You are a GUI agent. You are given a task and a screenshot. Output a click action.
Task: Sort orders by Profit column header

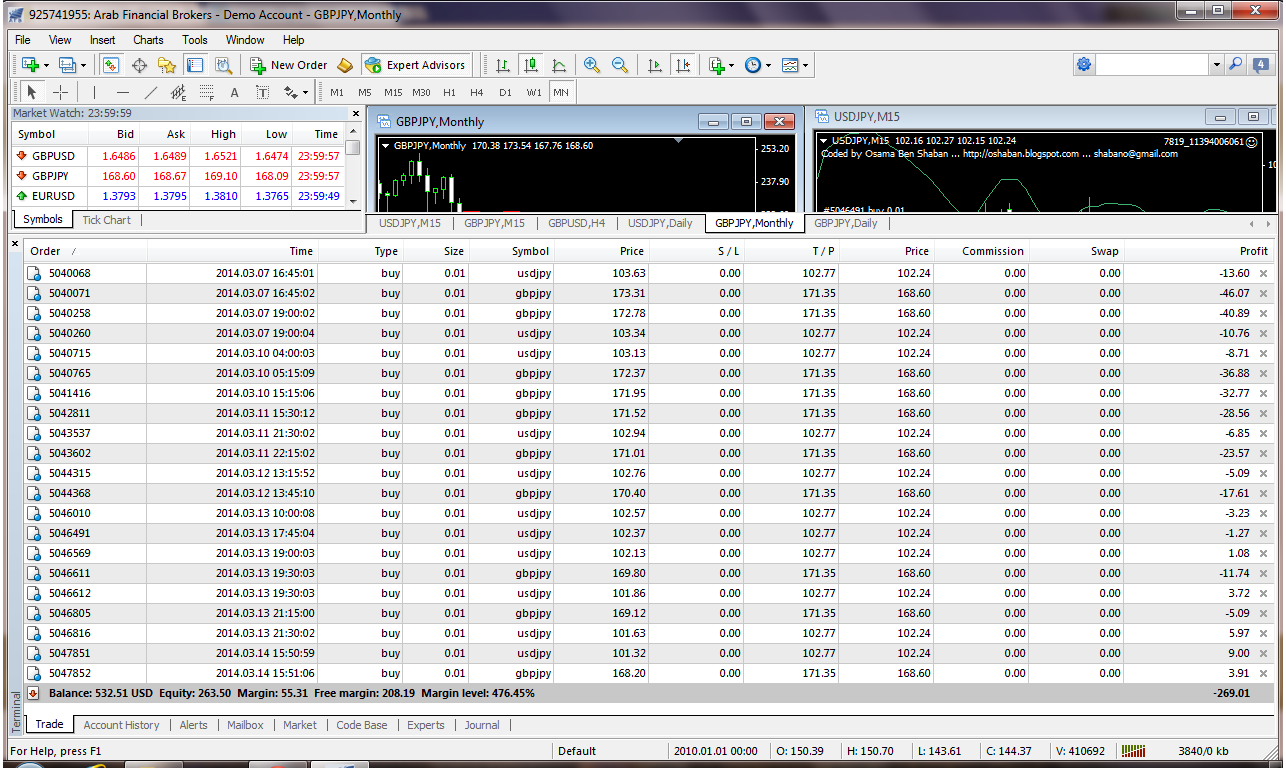click(x=1253, y=251)
